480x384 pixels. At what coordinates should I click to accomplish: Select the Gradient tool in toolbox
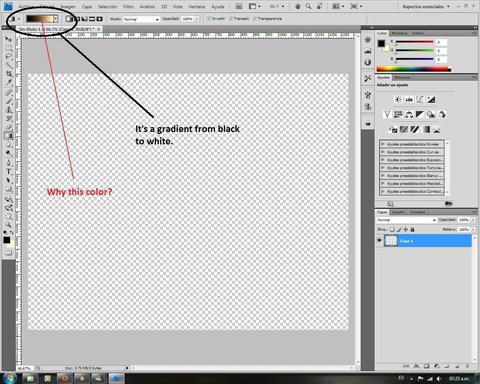point(8,136)
